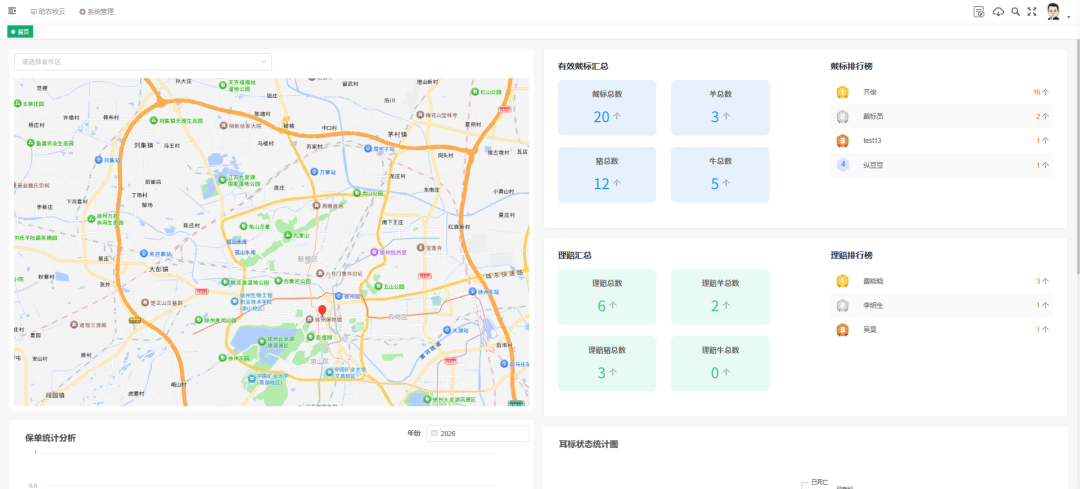
Task: Toggle fullscreen mode icon
Action: [1031, 12]
